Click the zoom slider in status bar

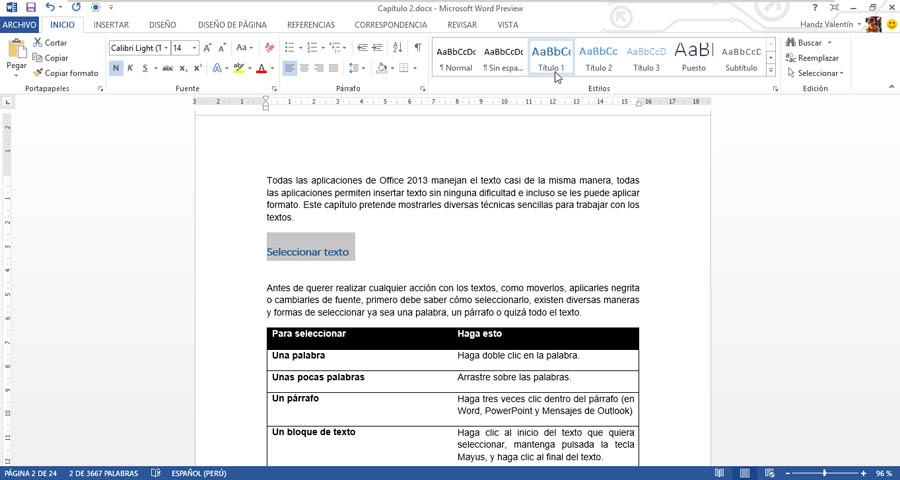tap(824, 473)
